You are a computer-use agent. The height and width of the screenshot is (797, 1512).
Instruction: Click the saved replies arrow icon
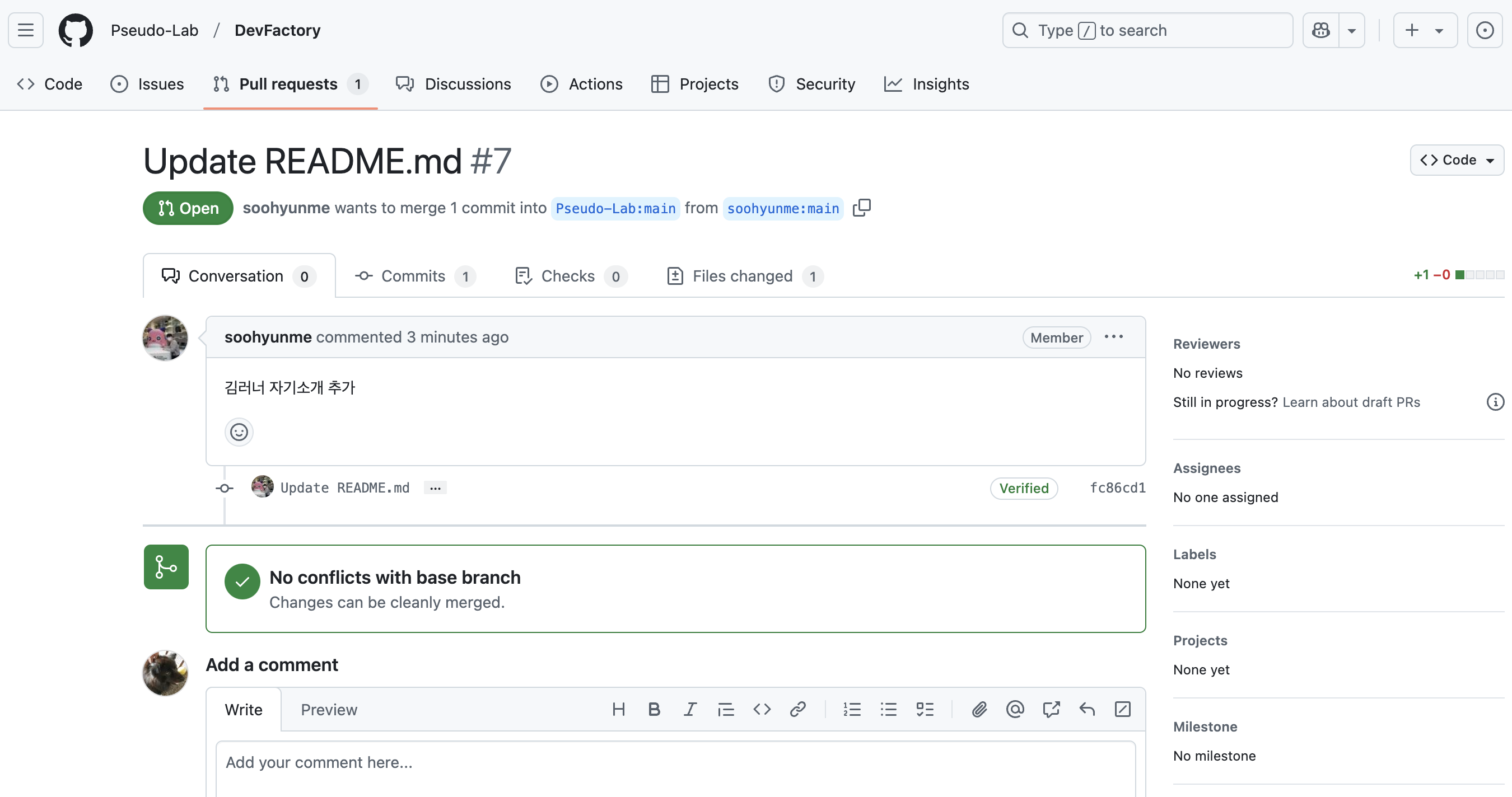pyautogui.click(x=1087, y=710)
